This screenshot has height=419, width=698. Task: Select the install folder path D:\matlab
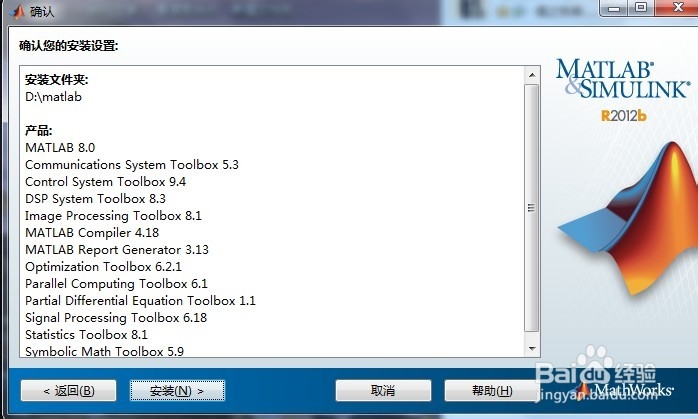click(x=53, y=97)
